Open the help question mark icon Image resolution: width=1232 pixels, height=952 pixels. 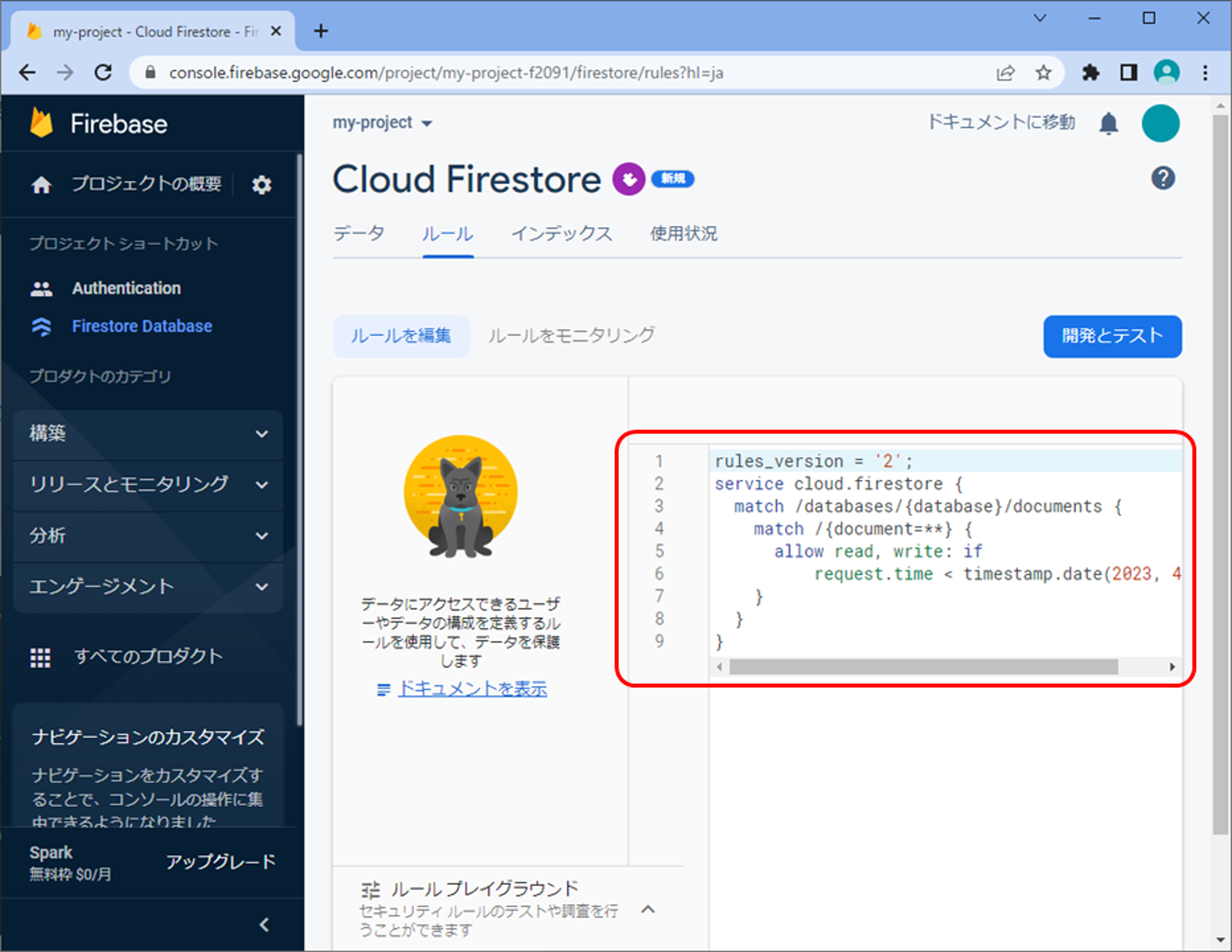tap(1163, 178)
